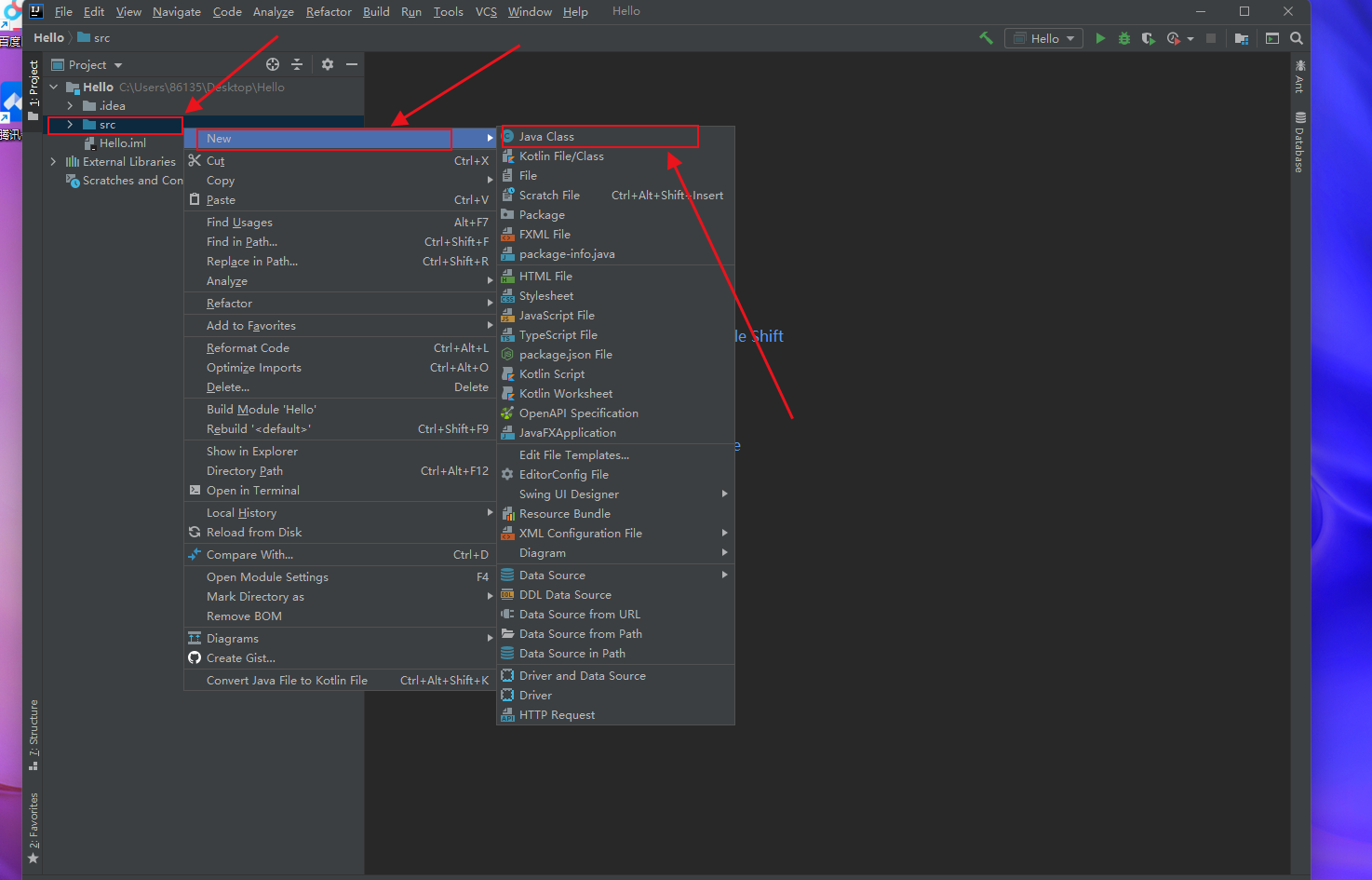Run the Hello configuration with green play icon
This screenshot has width=1372, height=880.
click(1101, 38)
